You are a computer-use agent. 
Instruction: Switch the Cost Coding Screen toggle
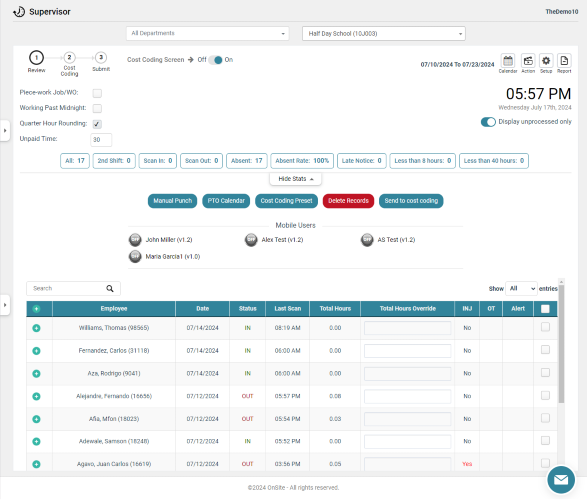pos(216,60)
